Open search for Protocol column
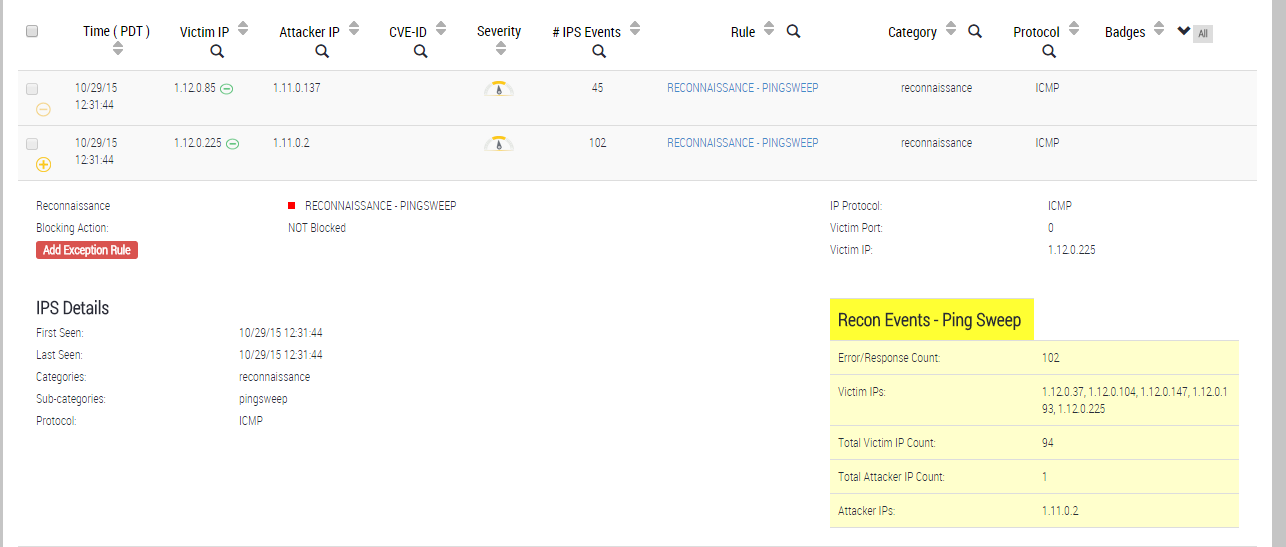 [1048, 52]
